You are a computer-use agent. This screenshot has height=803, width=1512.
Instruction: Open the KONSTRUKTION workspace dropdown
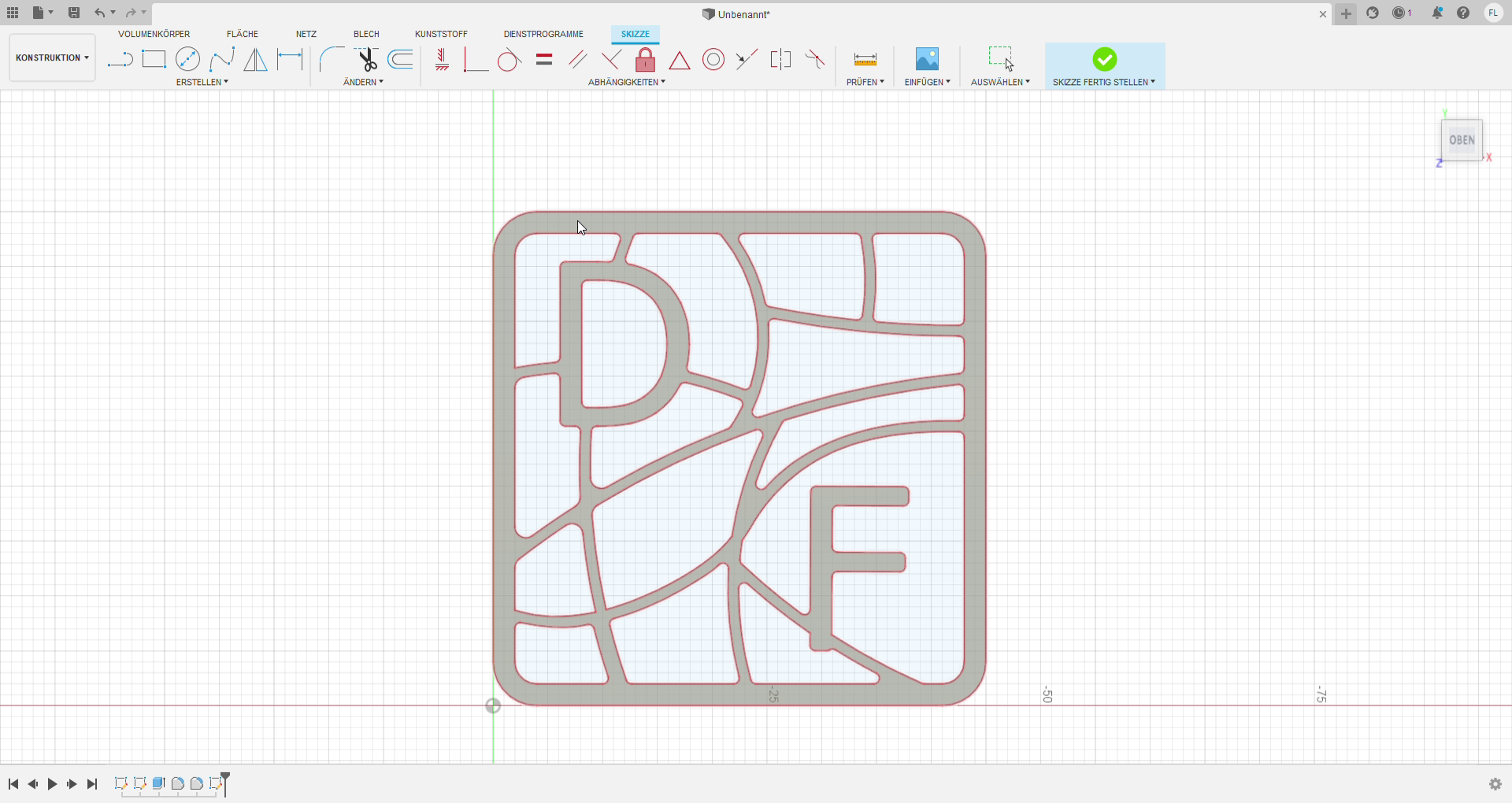click(x=52, y=57)
